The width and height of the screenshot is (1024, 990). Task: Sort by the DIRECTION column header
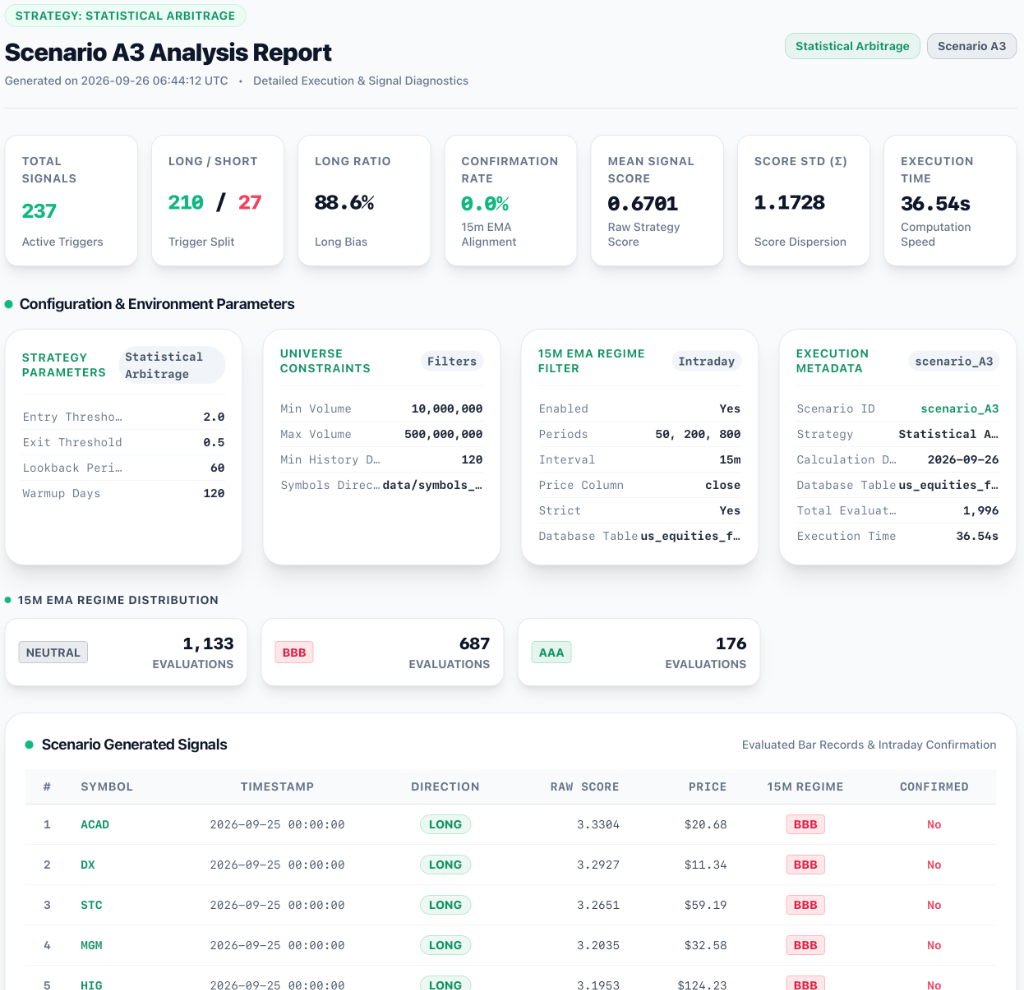445,787
